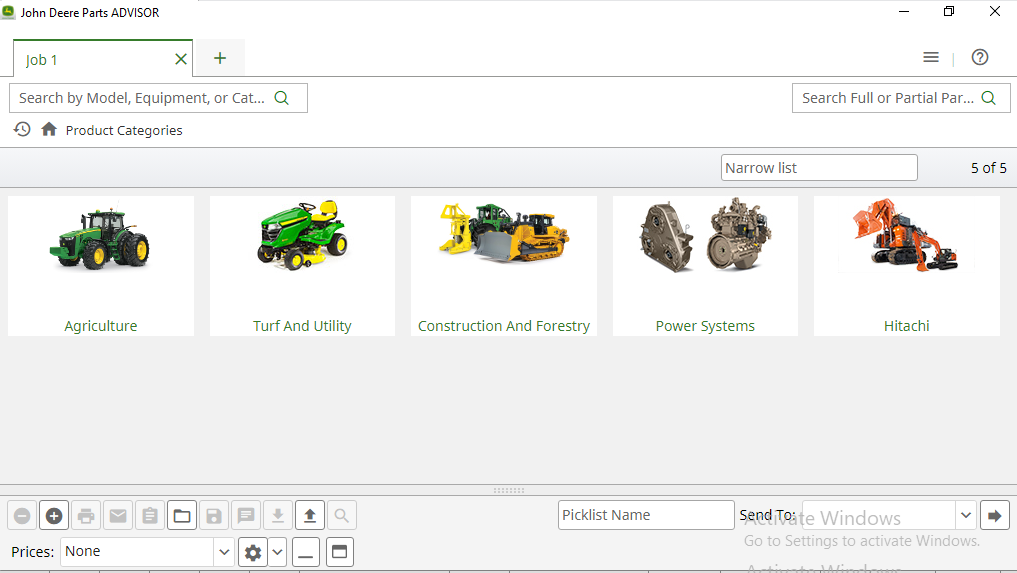Click the settings gear icon
The height and width of the screenshot is (573, 1017).
click(x=253, y=552)
